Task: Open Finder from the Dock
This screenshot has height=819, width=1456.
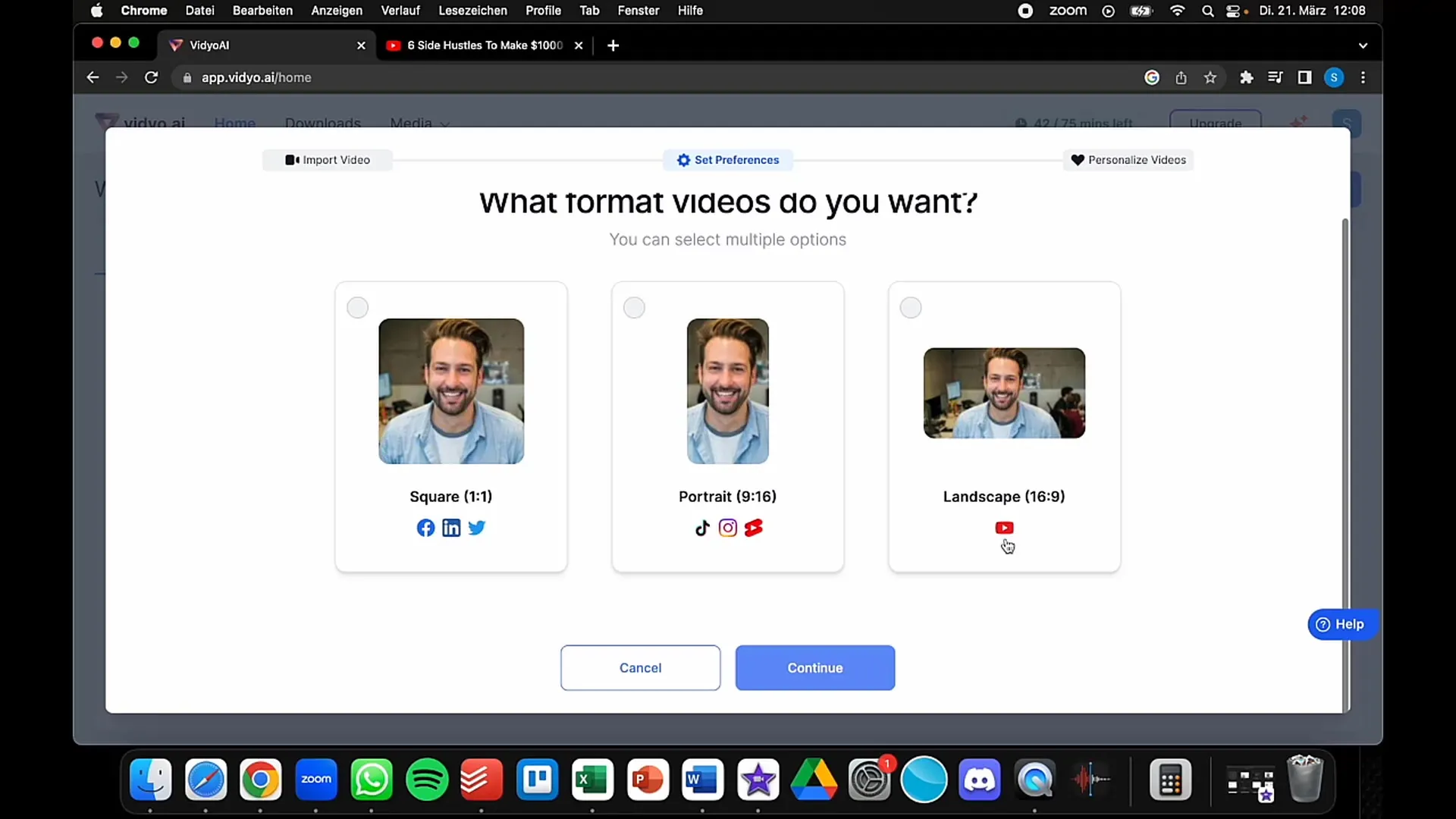Action: click(x=150, y=780)
